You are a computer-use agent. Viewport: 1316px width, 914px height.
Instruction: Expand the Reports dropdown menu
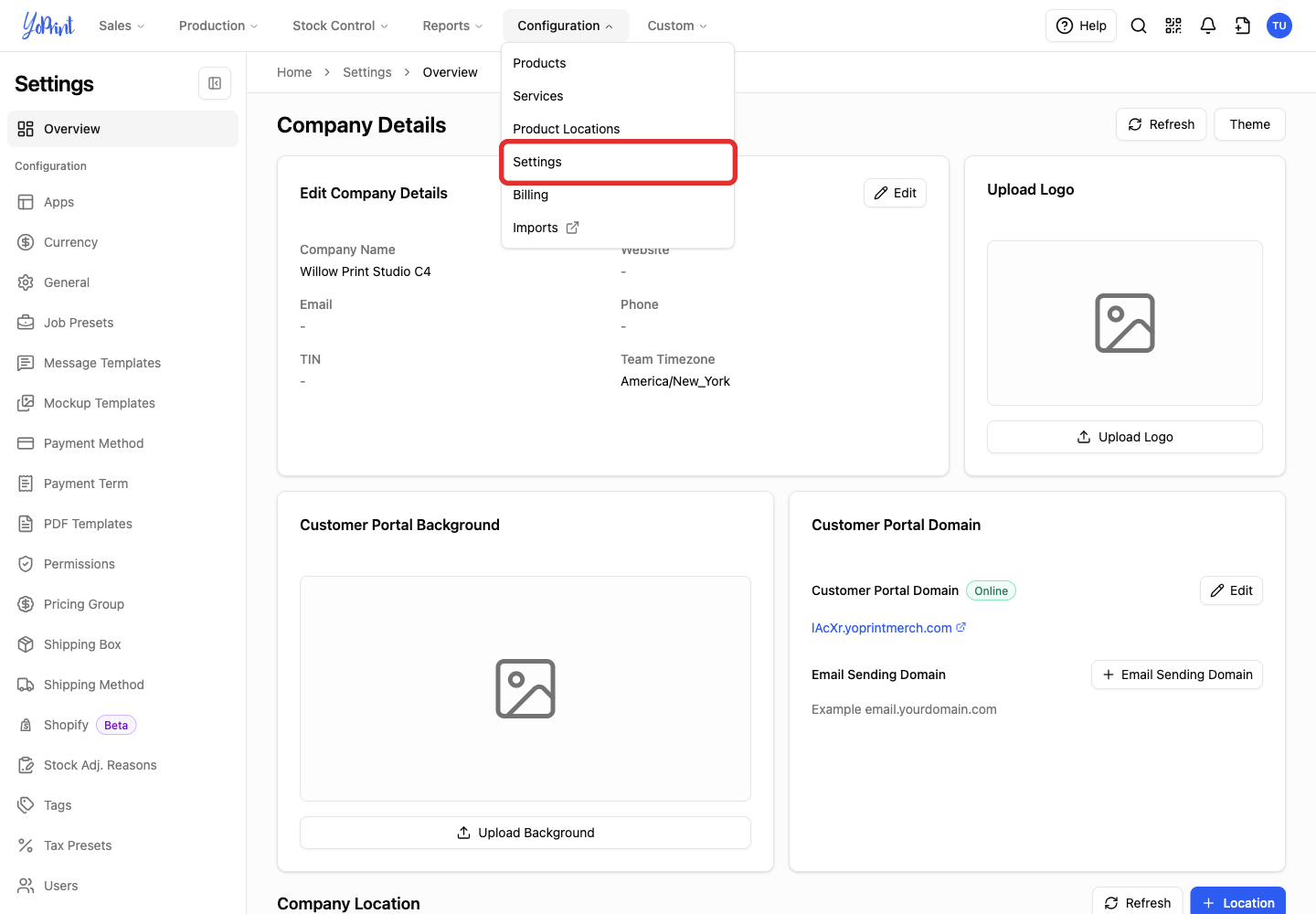[x=452, y=26]
